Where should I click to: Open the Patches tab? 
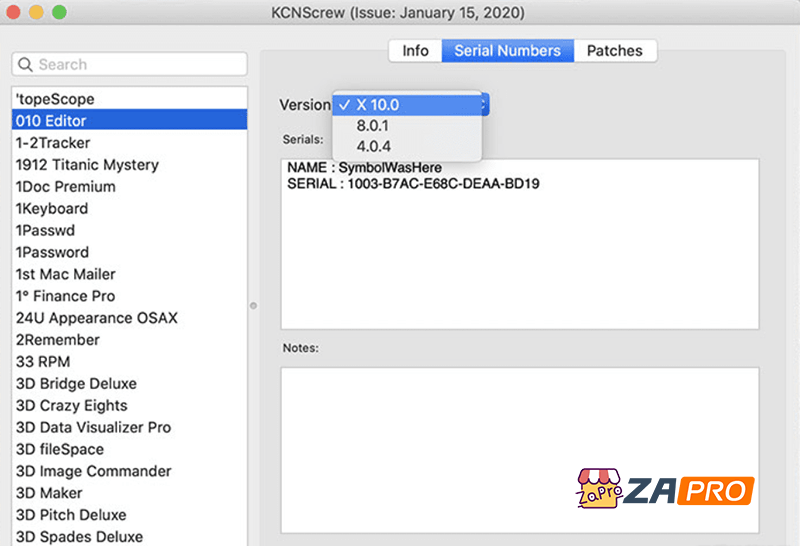615,50
